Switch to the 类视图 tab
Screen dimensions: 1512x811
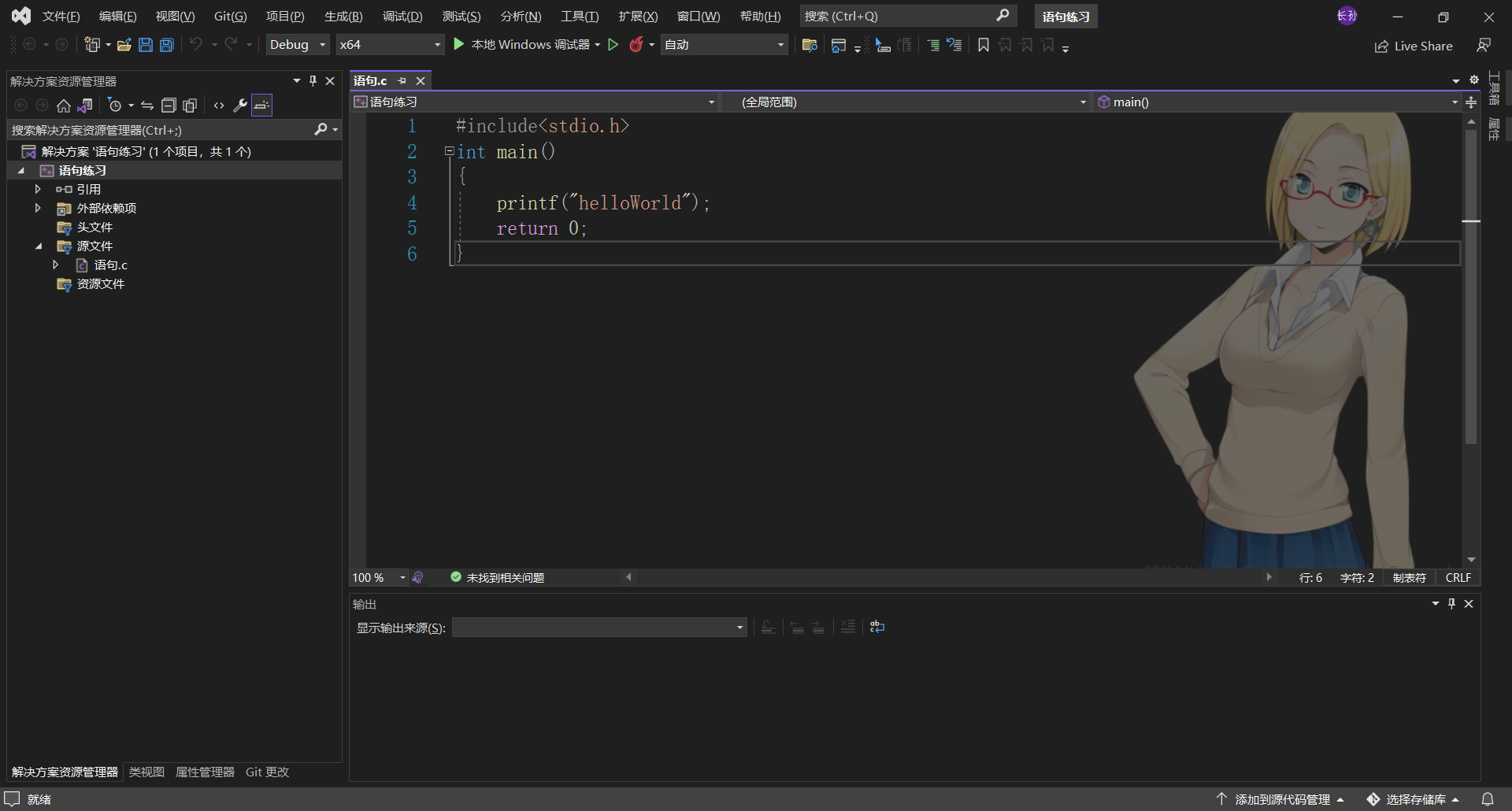[x=146, y=772]
